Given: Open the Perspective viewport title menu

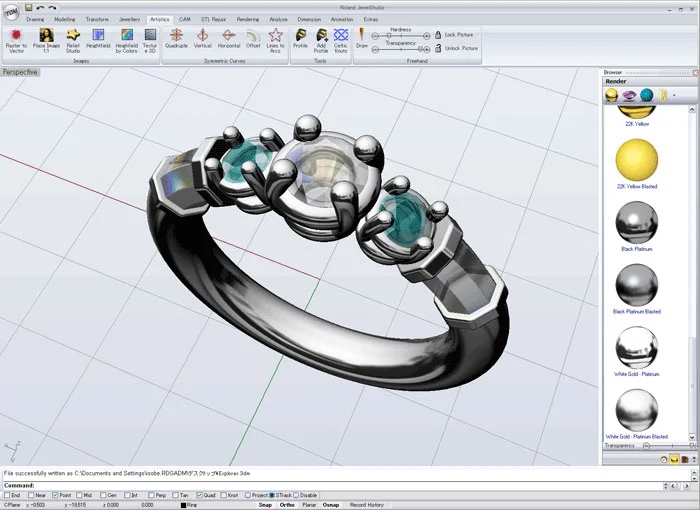Looking at the screenshot, I should 20,72.
